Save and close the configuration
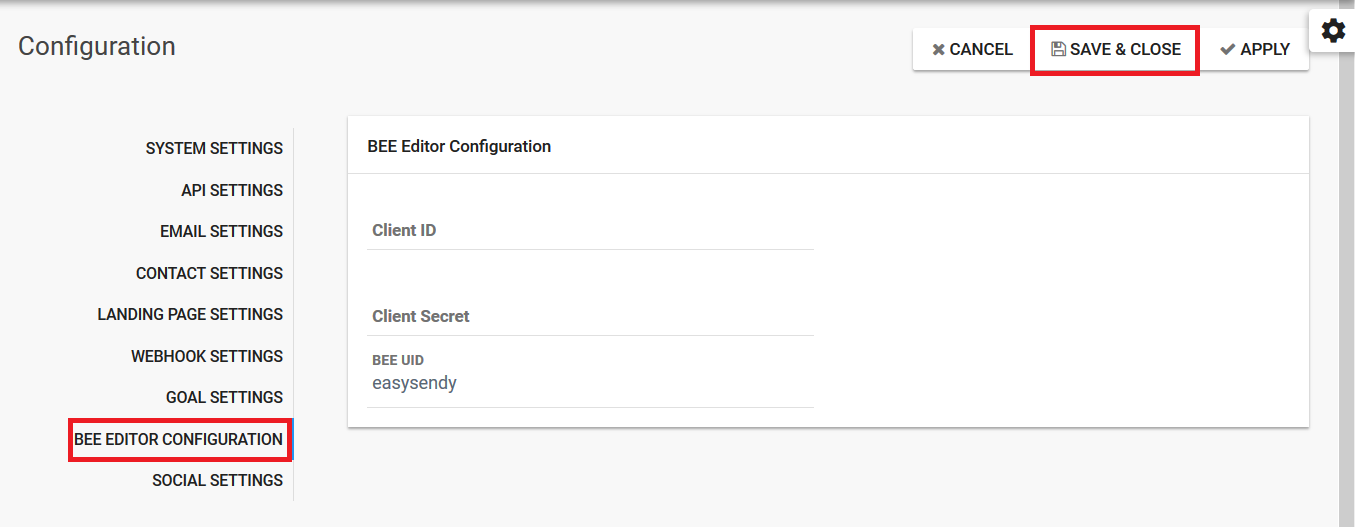This screenshot has height=527, width=1355. click(1115, 49)
